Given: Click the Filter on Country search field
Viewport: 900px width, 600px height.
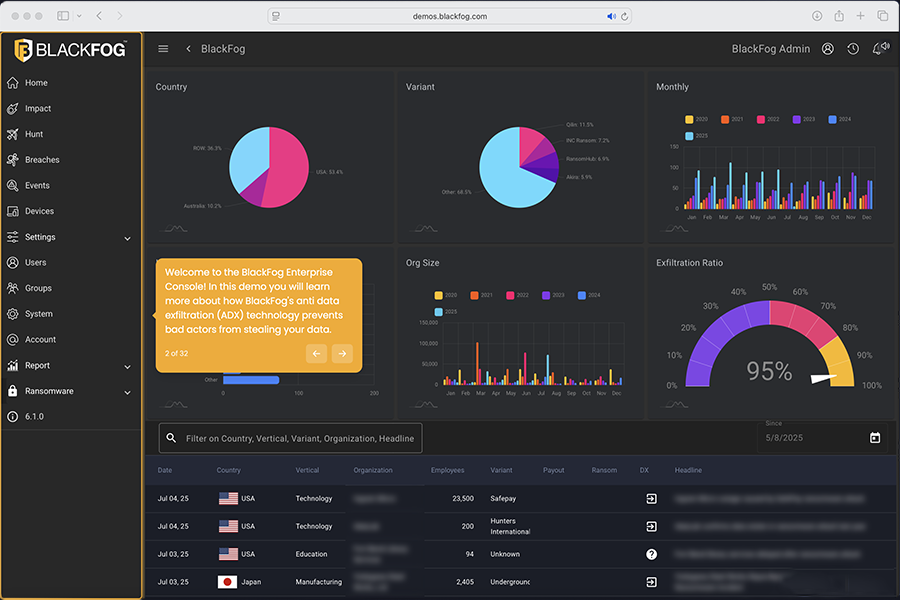Looking at the screenshot, I should pos(290,438).
